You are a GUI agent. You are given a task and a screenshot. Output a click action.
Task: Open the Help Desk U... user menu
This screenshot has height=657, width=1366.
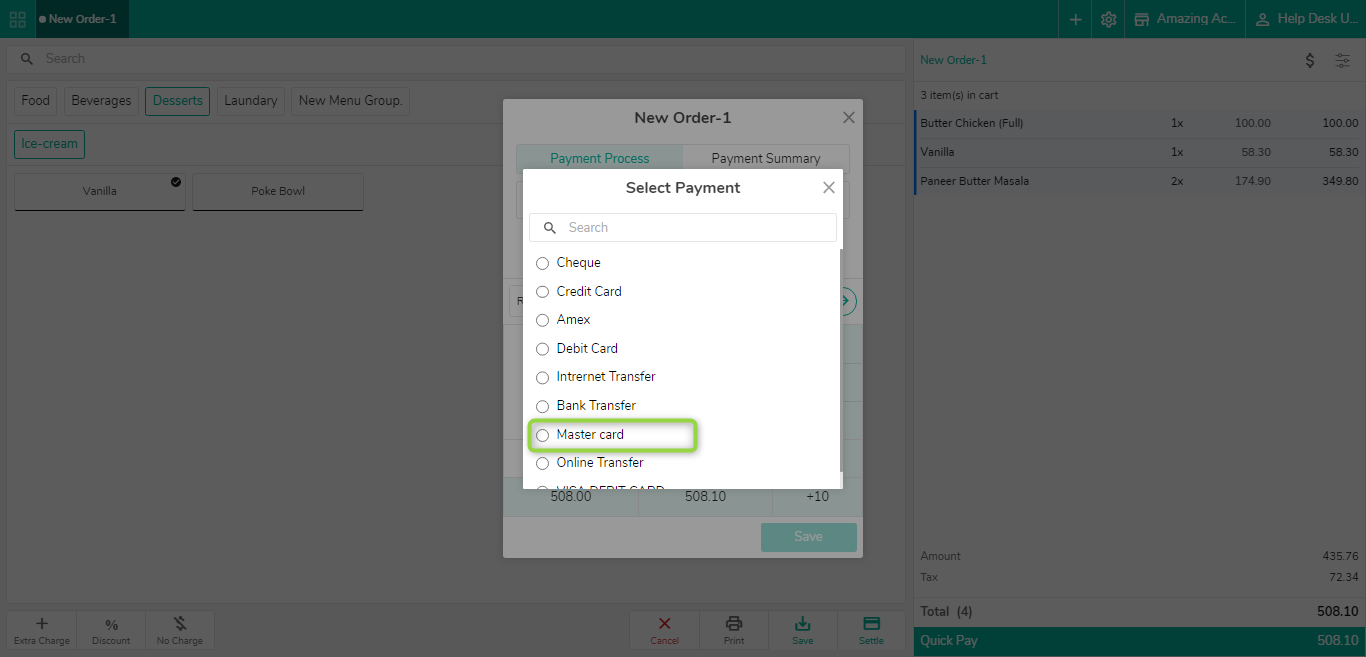click(1306, 19)
